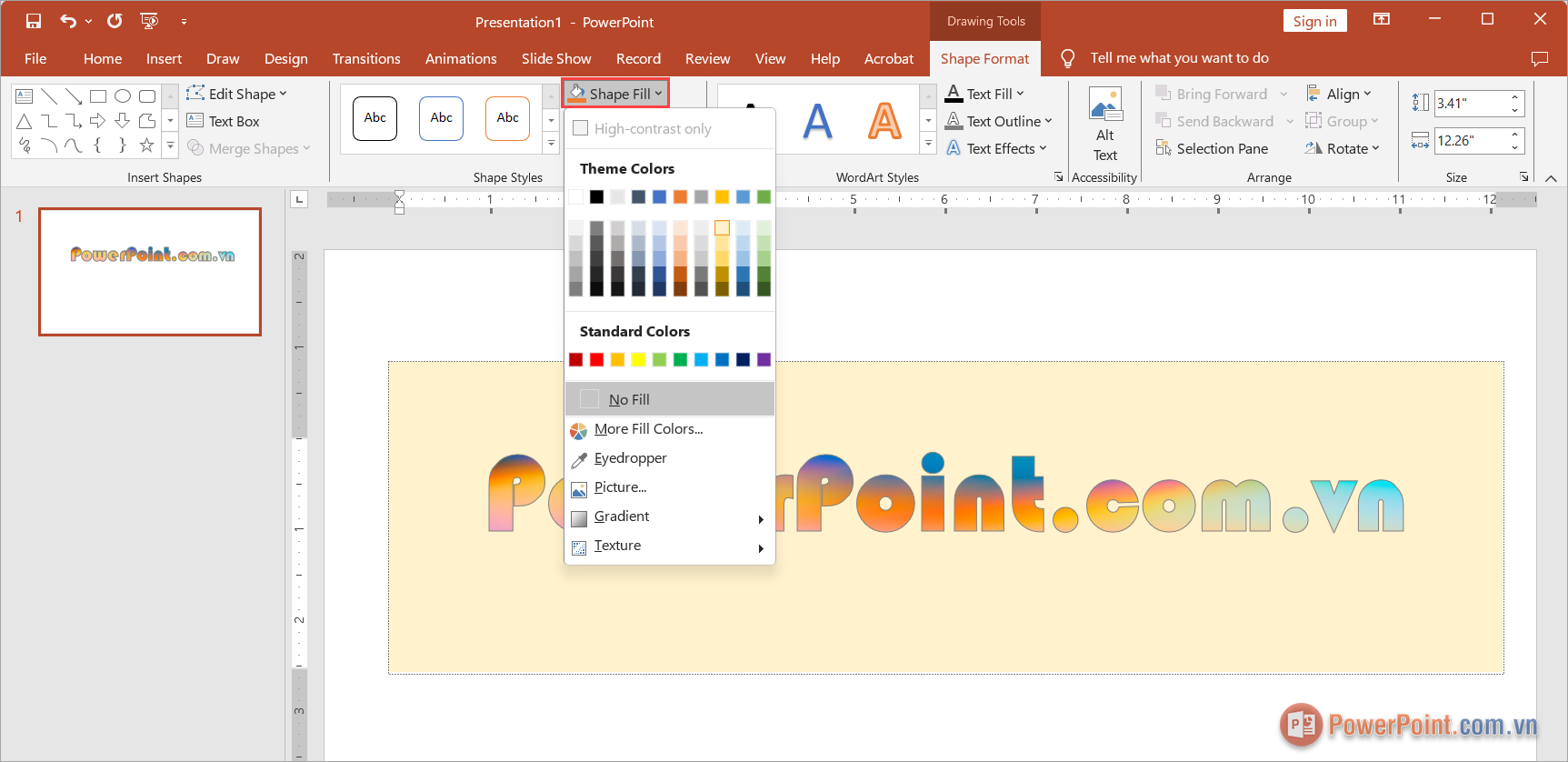The image size is (1568, 762).
Task: Open More Fill Colors dialog
Action: (648, 429)
